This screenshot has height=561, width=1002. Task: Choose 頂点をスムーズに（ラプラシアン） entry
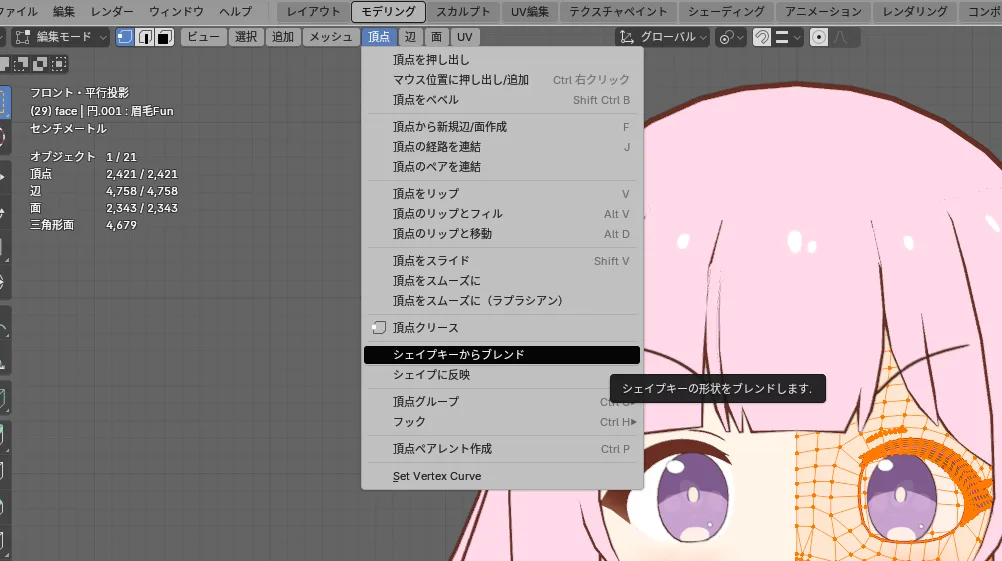(502, 300)
